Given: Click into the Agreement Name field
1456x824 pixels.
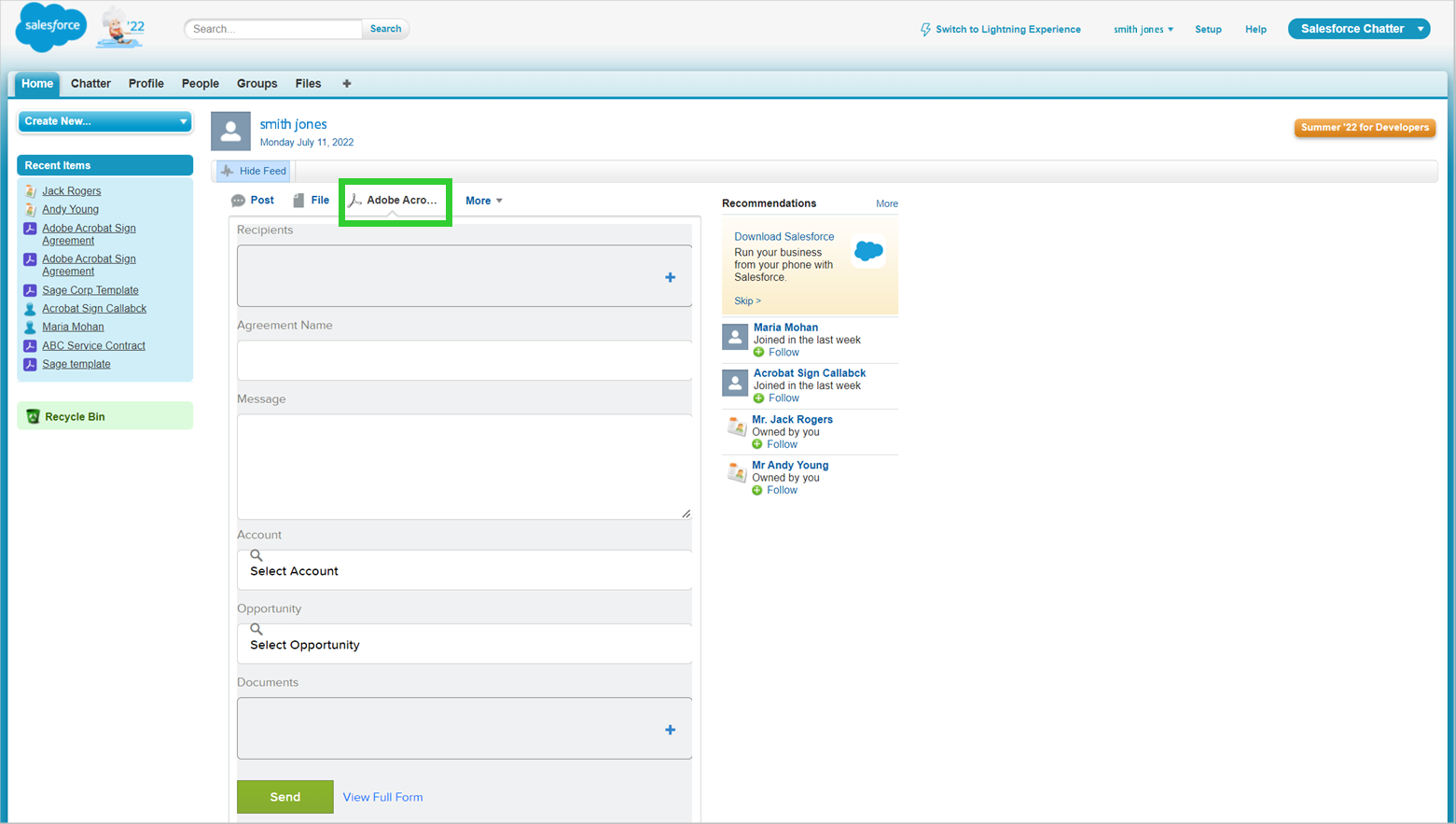Looking at the screenshot, I should [464, 360].
